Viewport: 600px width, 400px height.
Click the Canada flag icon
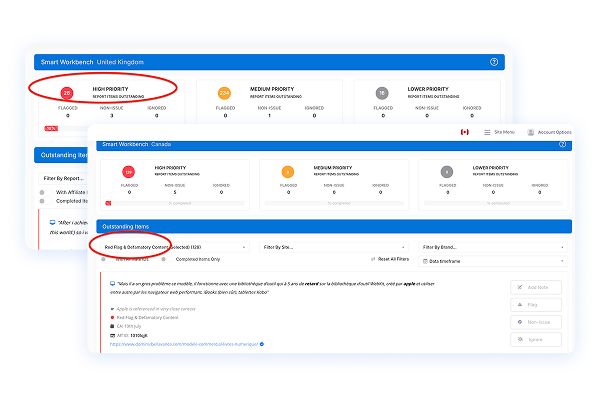click(465, 132)
